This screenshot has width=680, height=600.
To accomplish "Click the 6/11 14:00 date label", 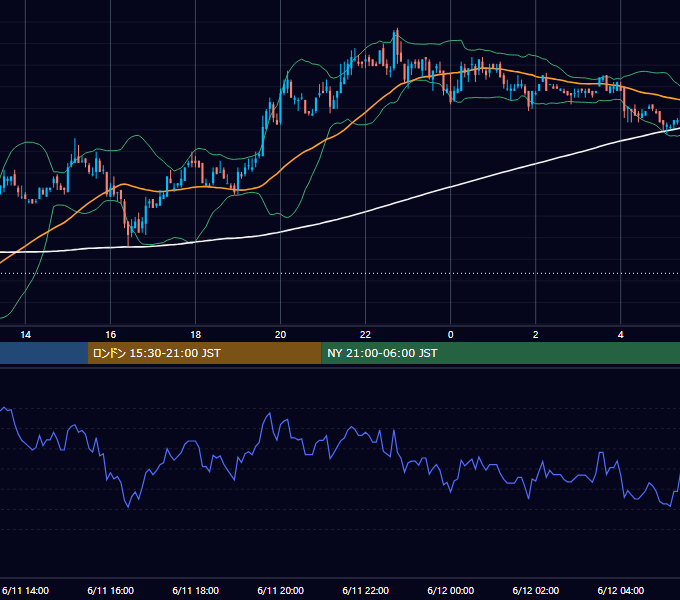I will pos(26,590).
